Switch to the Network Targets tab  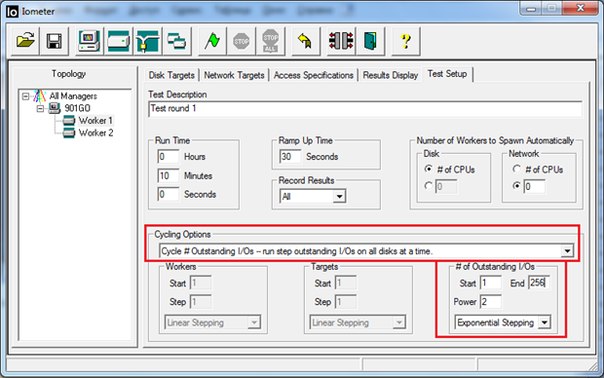click(234, 75)
